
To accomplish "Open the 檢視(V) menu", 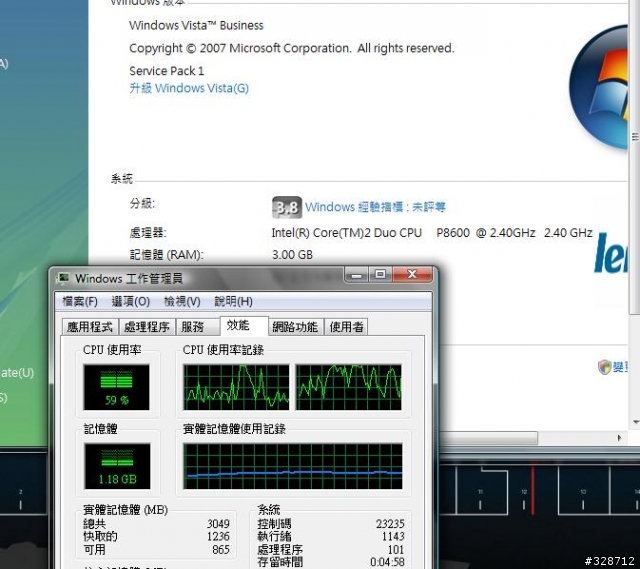I will (x=182, y=302).
